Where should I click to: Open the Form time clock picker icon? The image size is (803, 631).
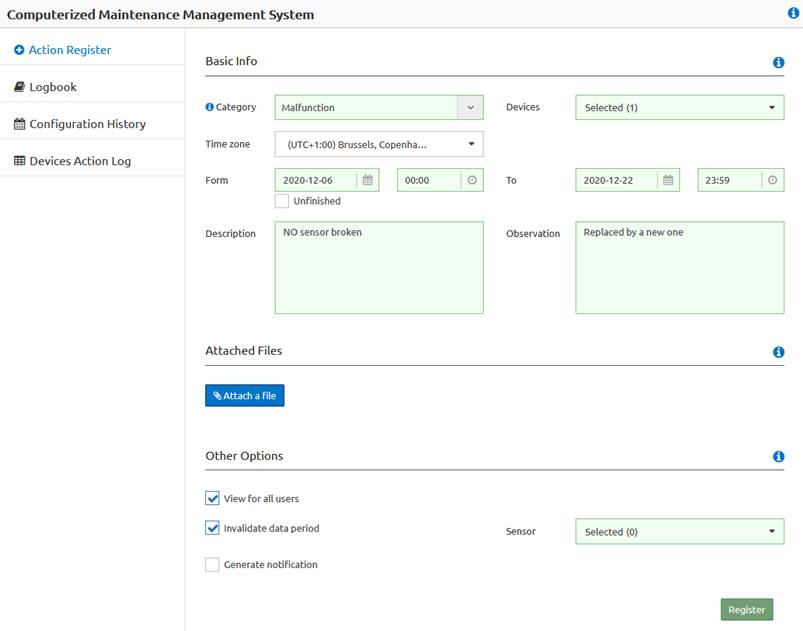(x=472, y=180)
